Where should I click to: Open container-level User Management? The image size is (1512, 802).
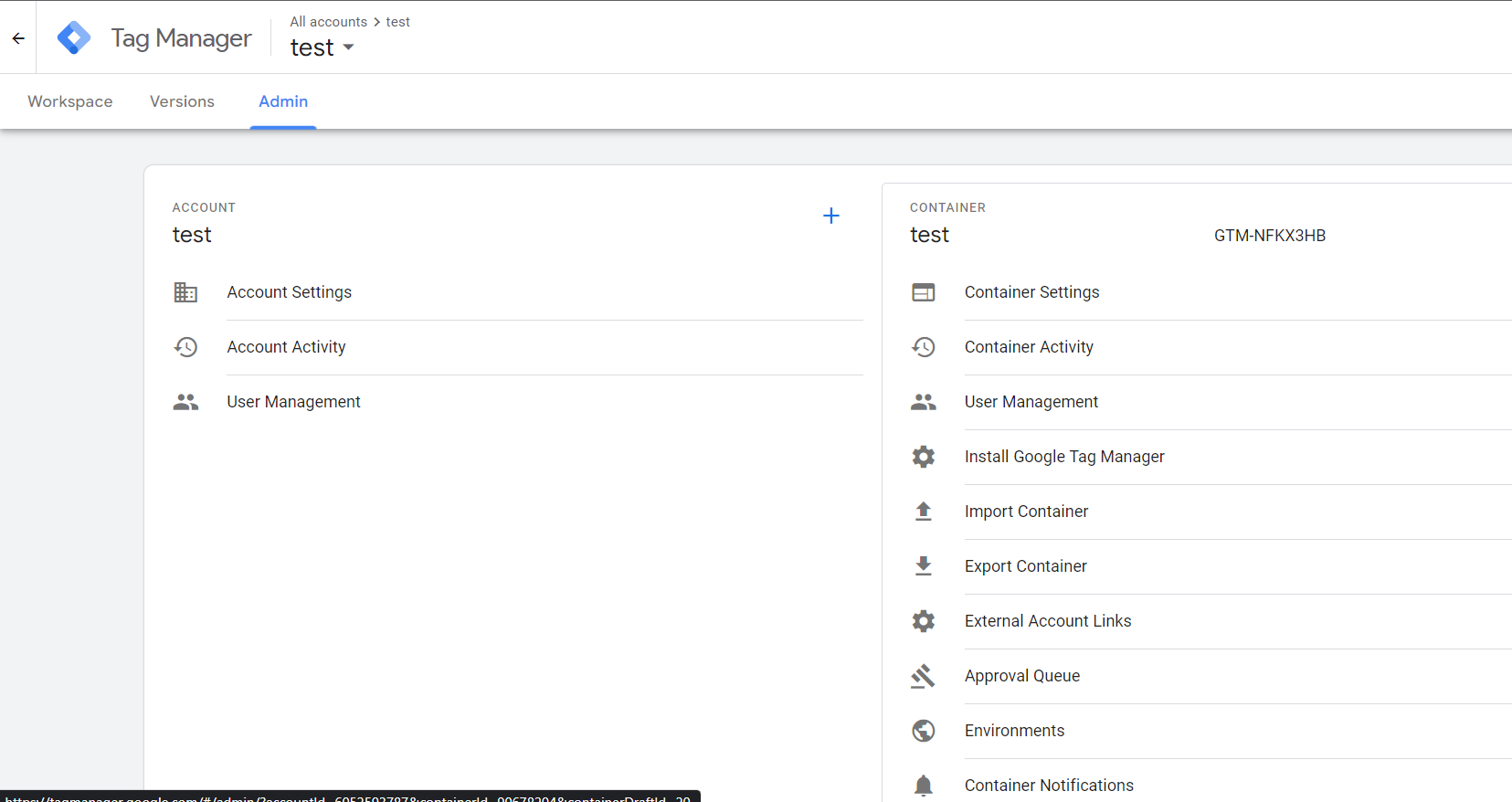tap(1031, 402)
